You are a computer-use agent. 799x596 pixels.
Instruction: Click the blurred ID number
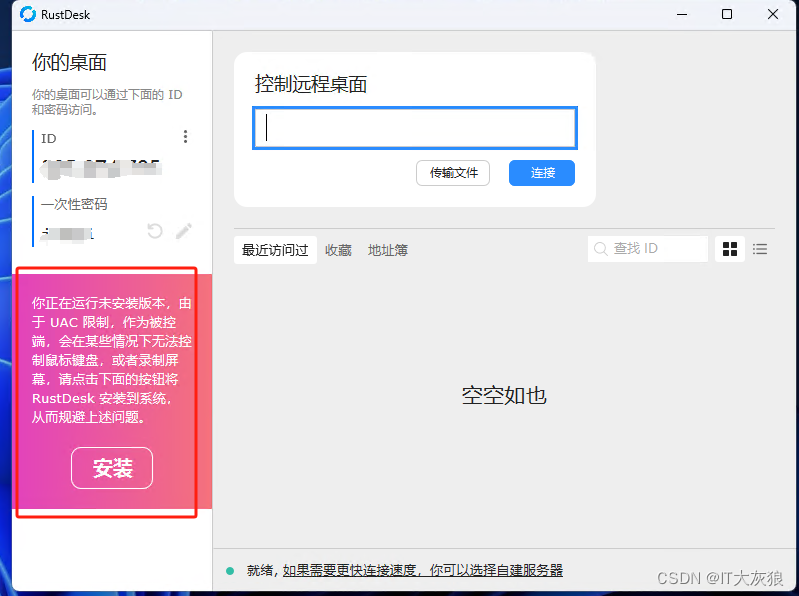pos(101,169)
